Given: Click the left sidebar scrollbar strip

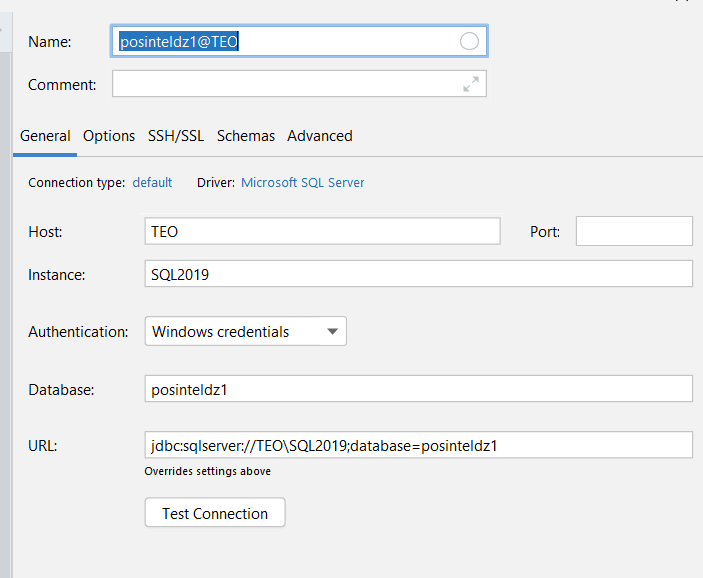Looking at the screenshot, I should [6, 314].
